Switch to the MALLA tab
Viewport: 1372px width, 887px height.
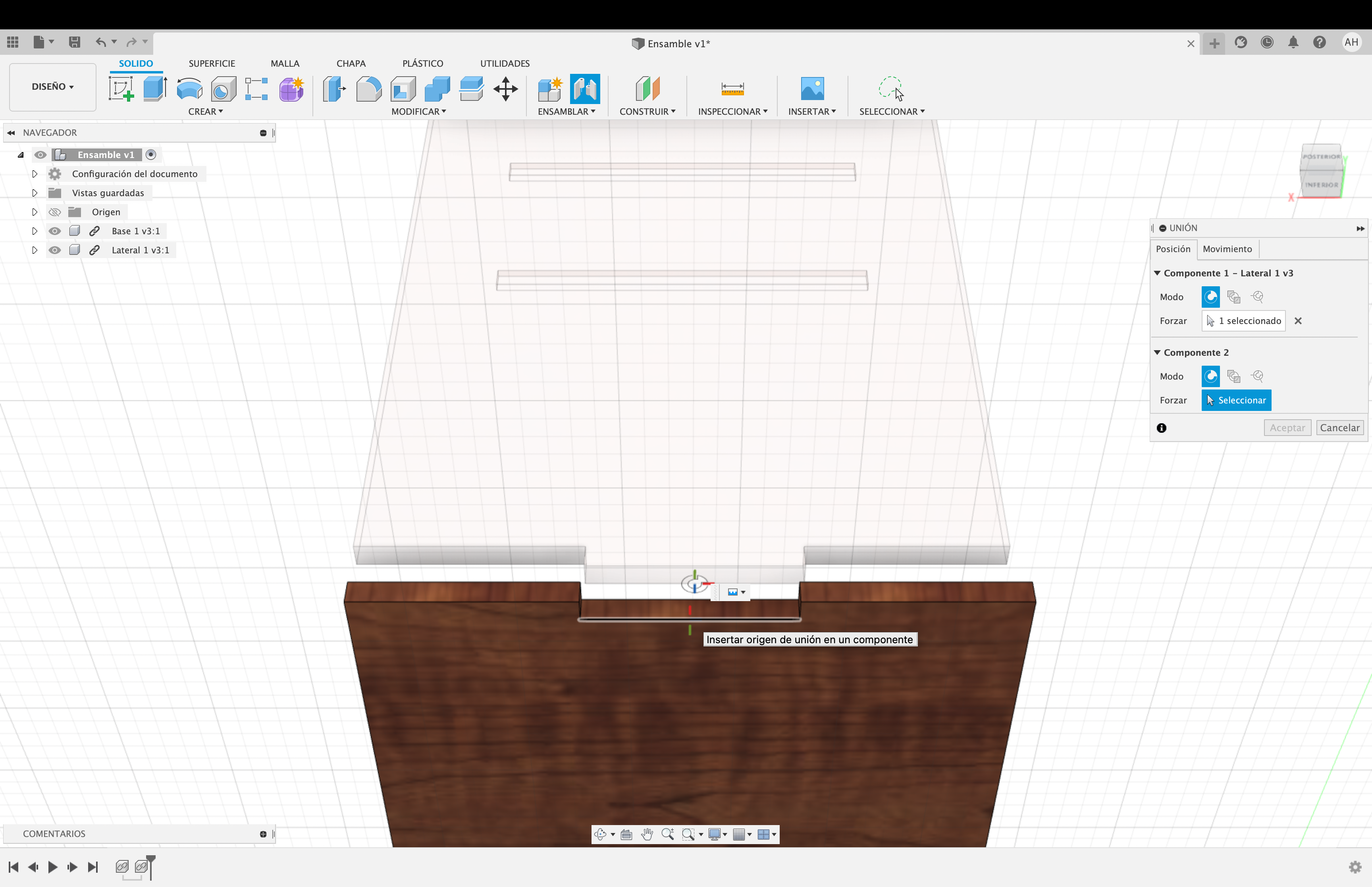(285, 64)
